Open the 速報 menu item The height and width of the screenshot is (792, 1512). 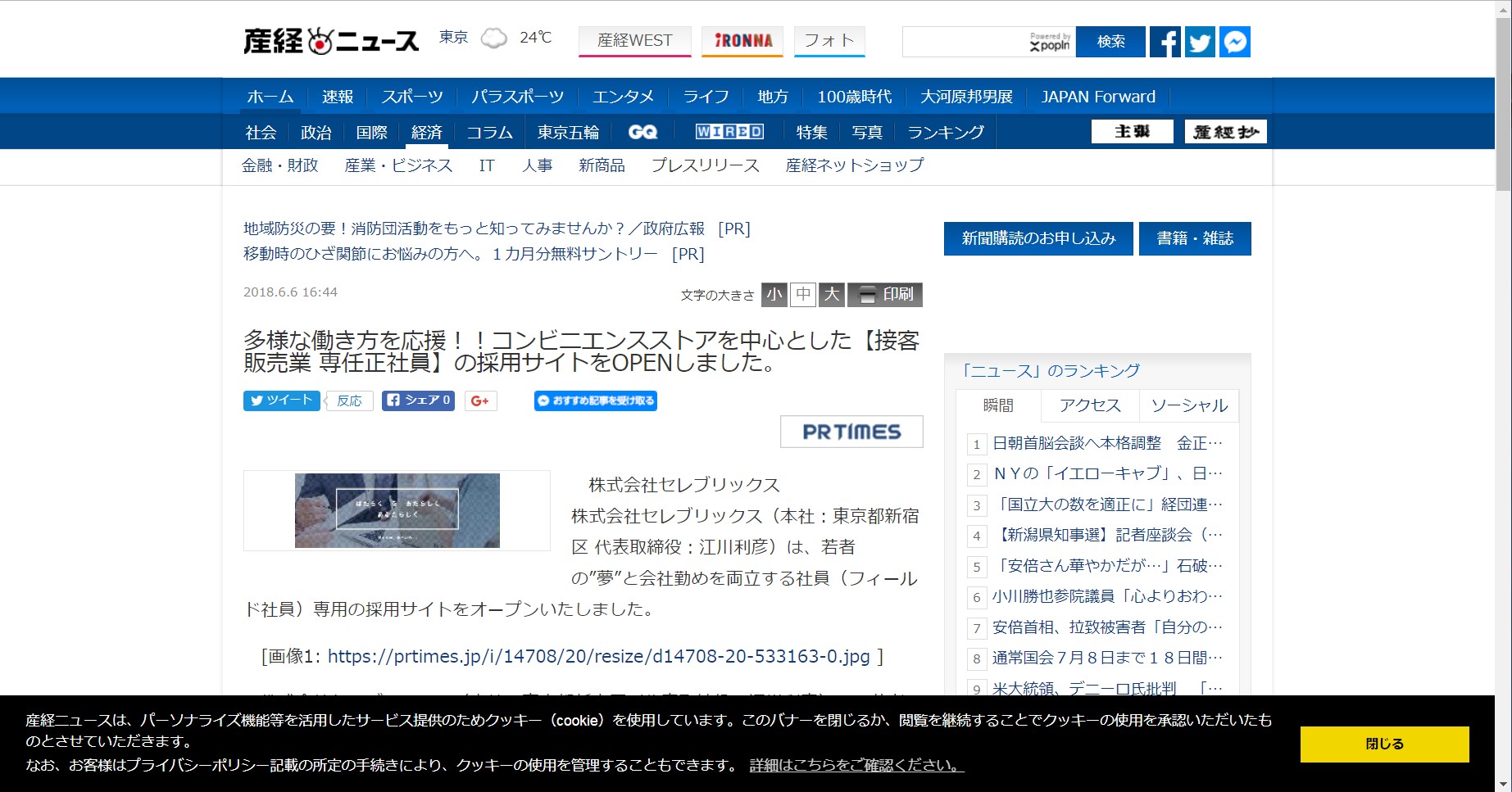(338, 97)
